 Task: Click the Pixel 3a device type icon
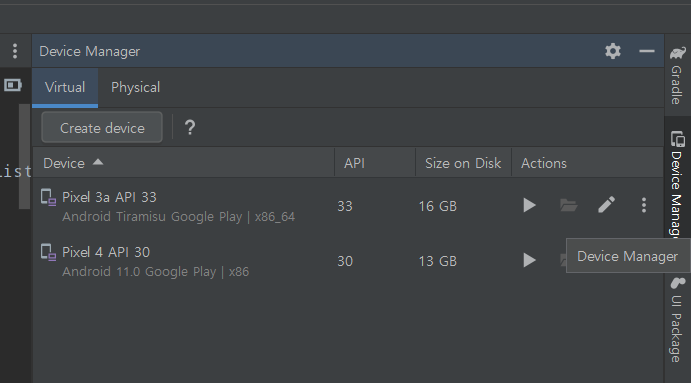tap(48, 197)
